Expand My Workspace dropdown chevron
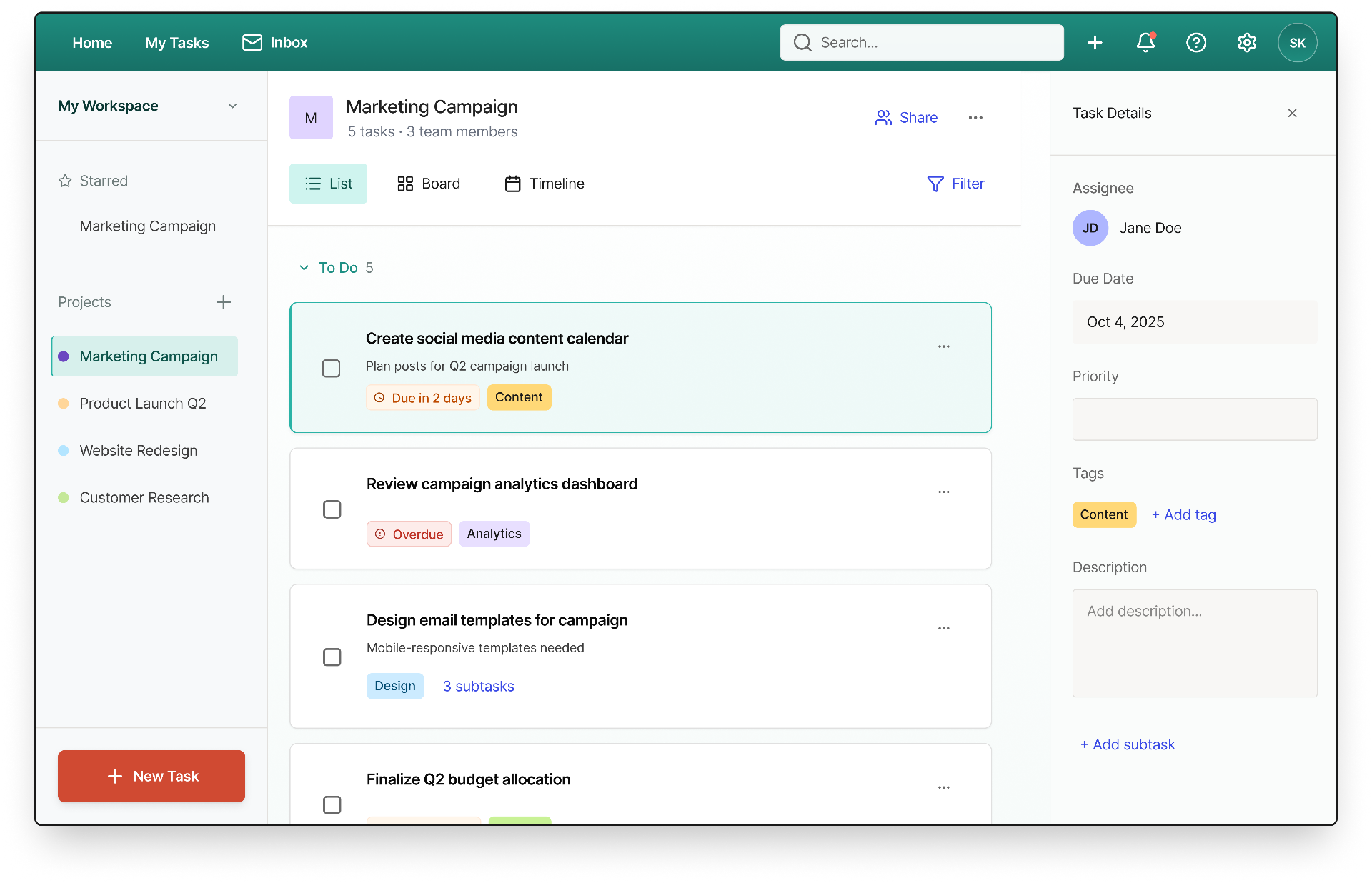This screenshot has width=1372, height=883. [232, 106]
